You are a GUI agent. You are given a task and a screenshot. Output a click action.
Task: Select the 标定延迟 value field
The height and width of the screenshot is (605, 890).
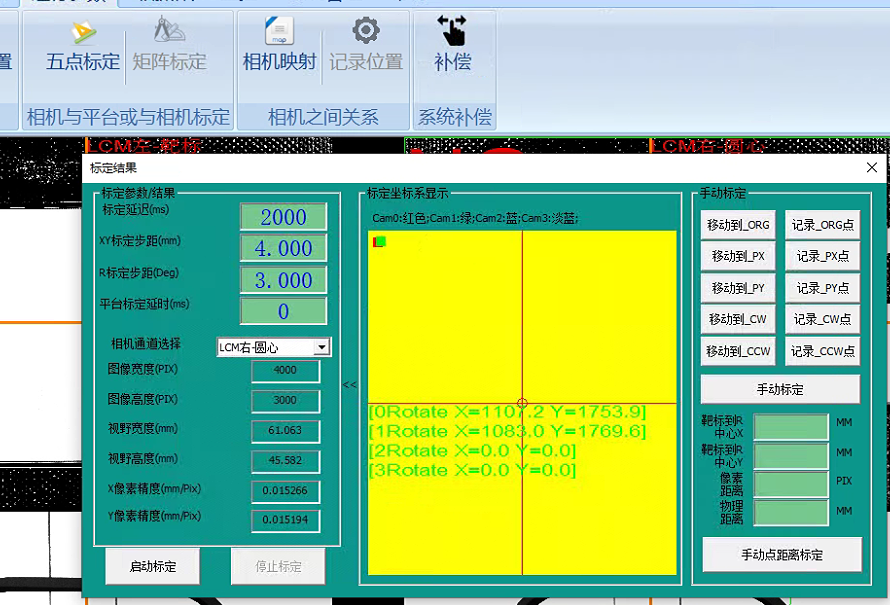click(x=283, y=217)
